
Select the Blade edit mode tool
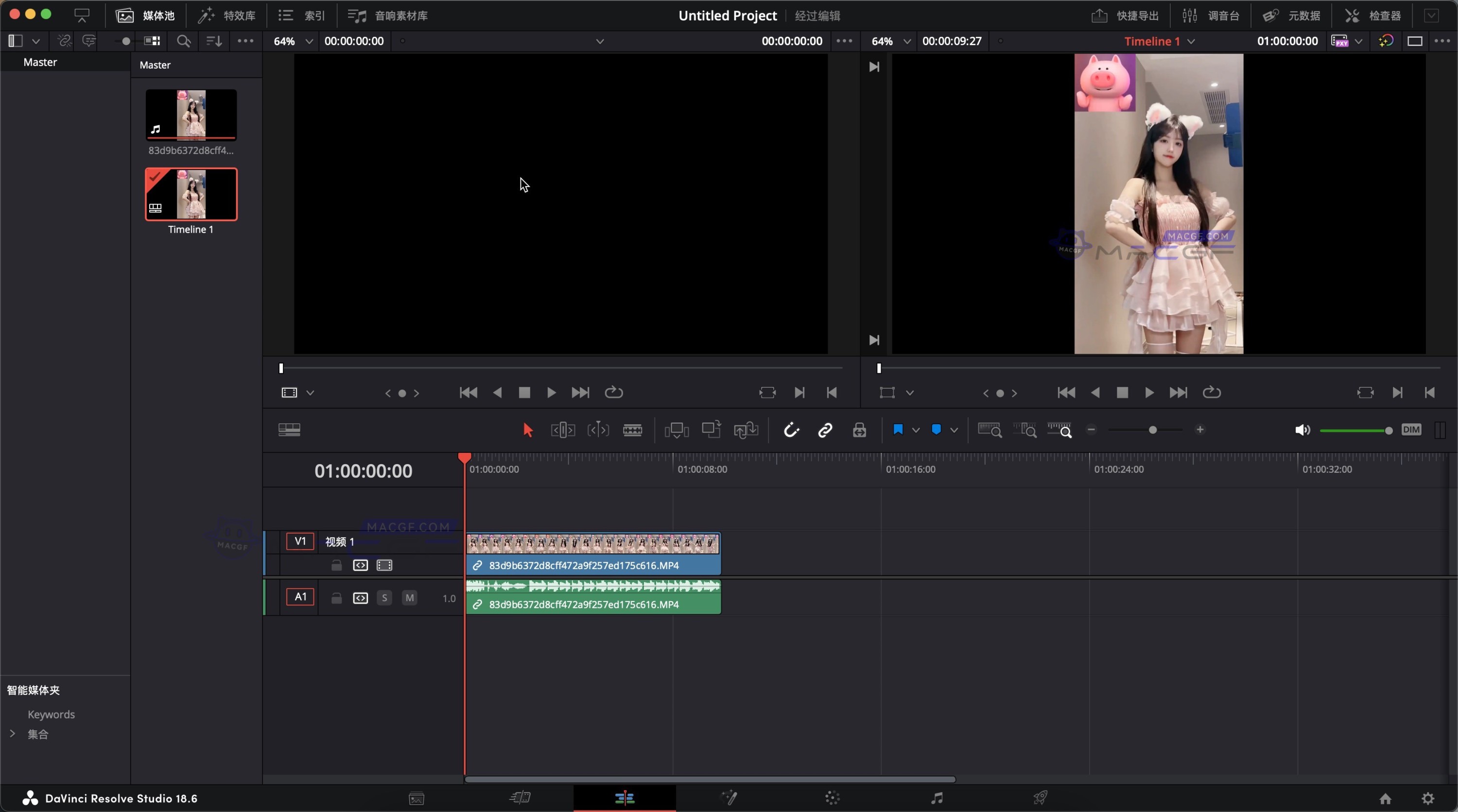tap(633, 430)
